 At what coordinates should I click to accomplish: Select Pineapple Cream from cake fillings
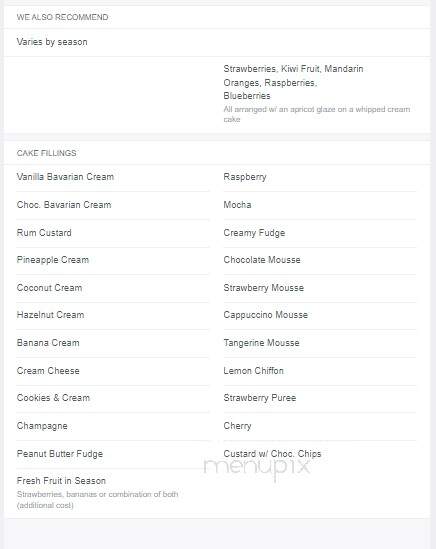53,260
